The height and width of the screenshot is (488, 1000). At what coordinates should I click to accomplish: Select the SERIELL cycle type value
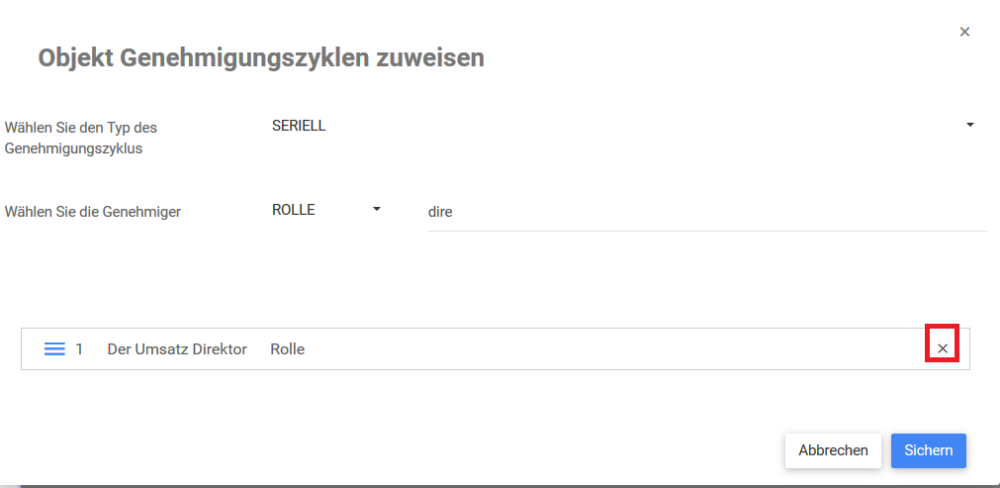click(x=299, y=126)
